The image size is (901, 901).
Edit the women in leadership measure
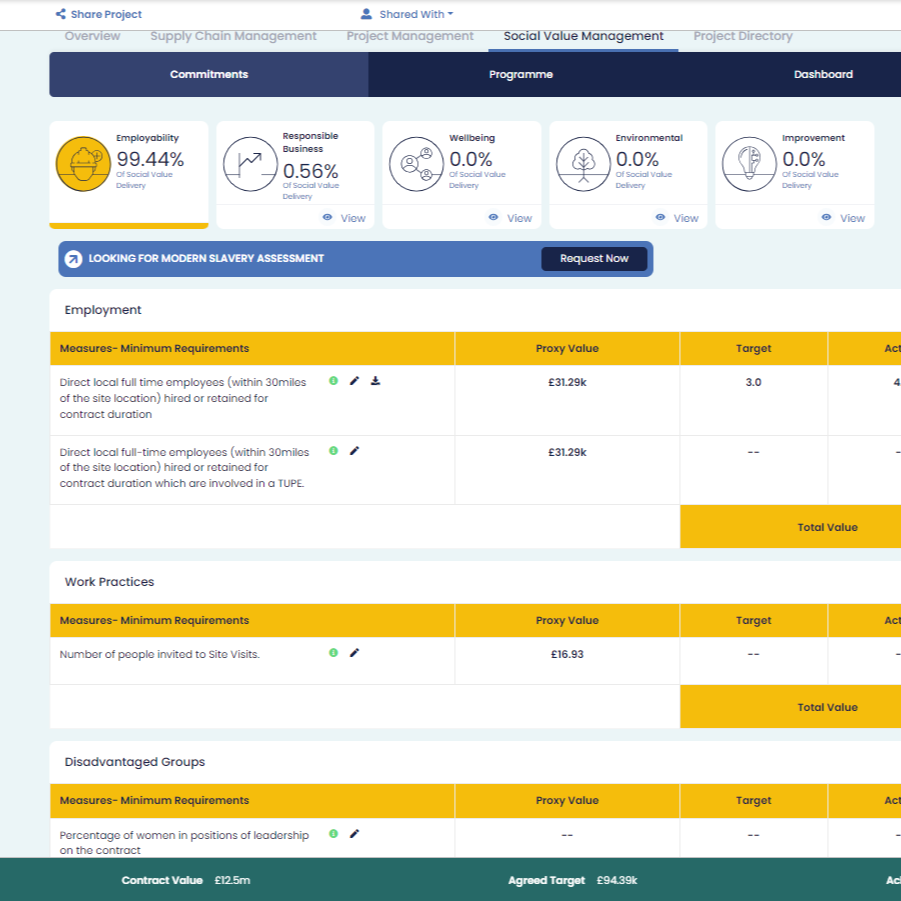click(x=355, y=834)
